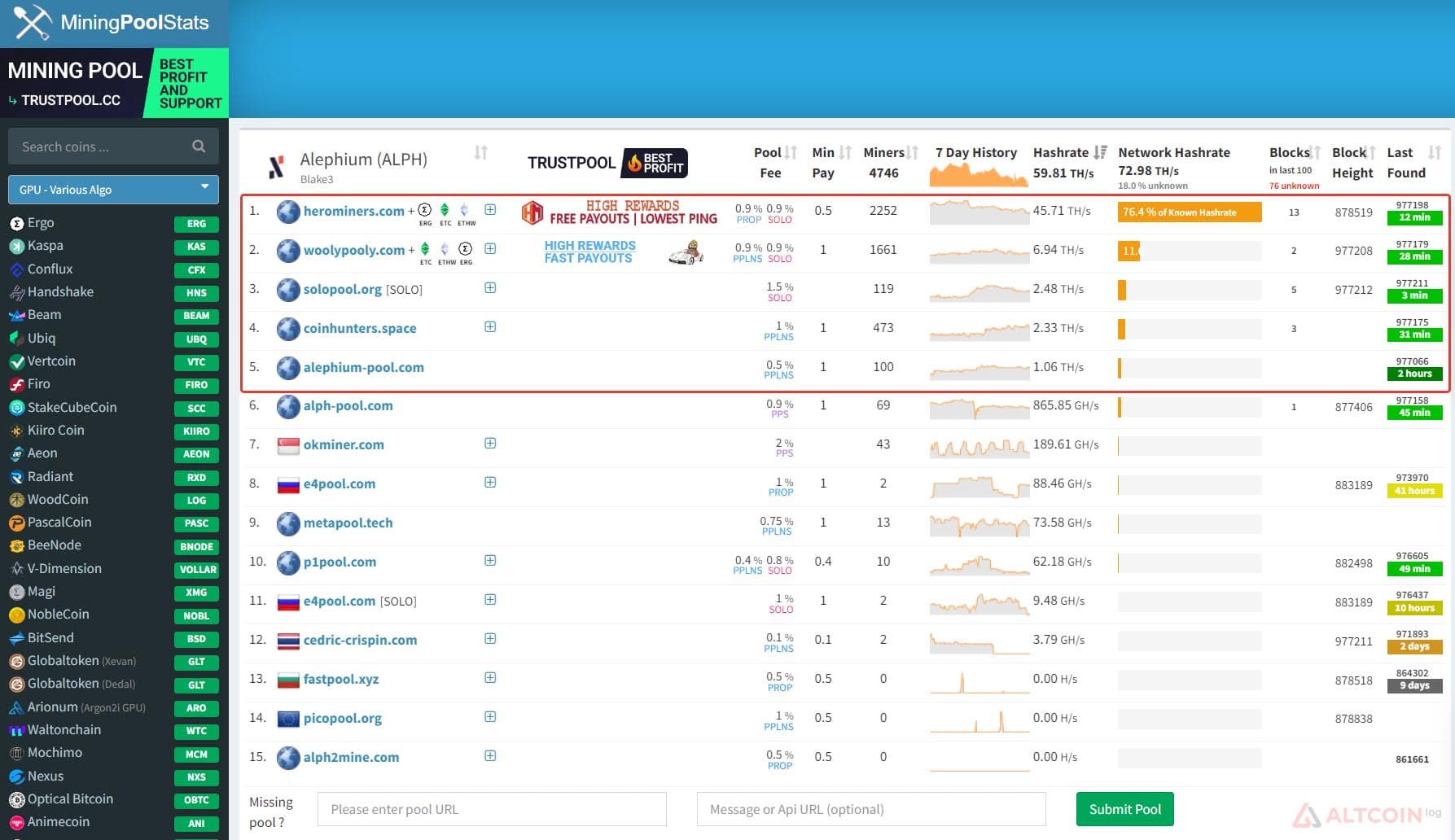Expand details for p1pool.com row
The image size is (1455, 840).
[x=490, y=560]
